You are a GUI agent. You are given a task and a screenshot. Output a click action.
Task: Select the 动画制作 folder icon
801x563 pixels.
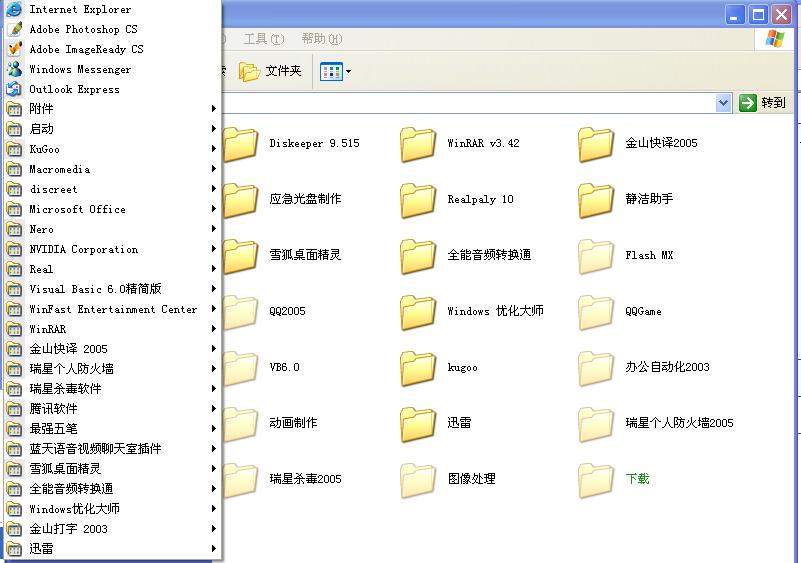pyautogui.click(x=240, y=424)
